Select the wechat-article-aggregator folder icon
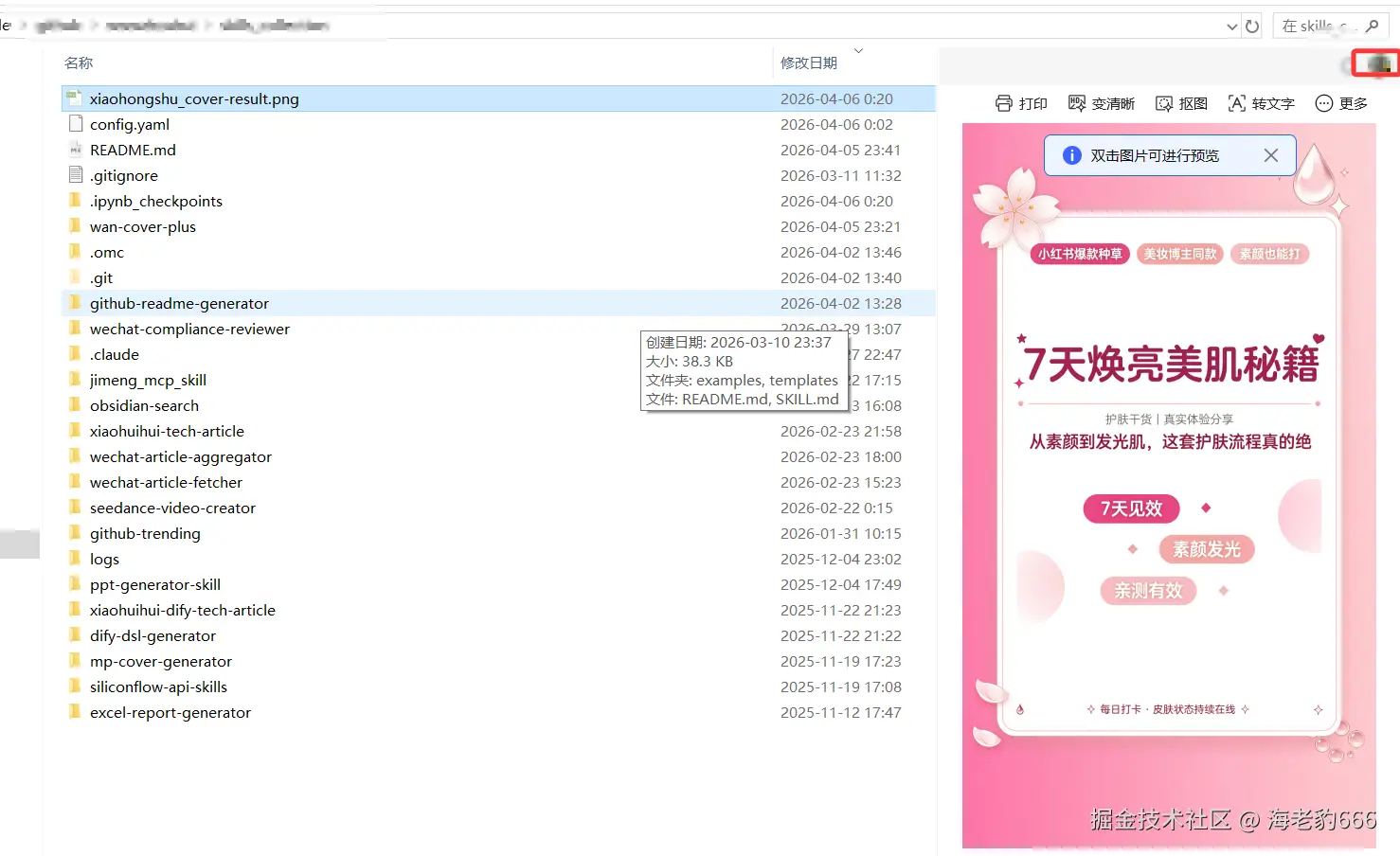 point(75,455)
